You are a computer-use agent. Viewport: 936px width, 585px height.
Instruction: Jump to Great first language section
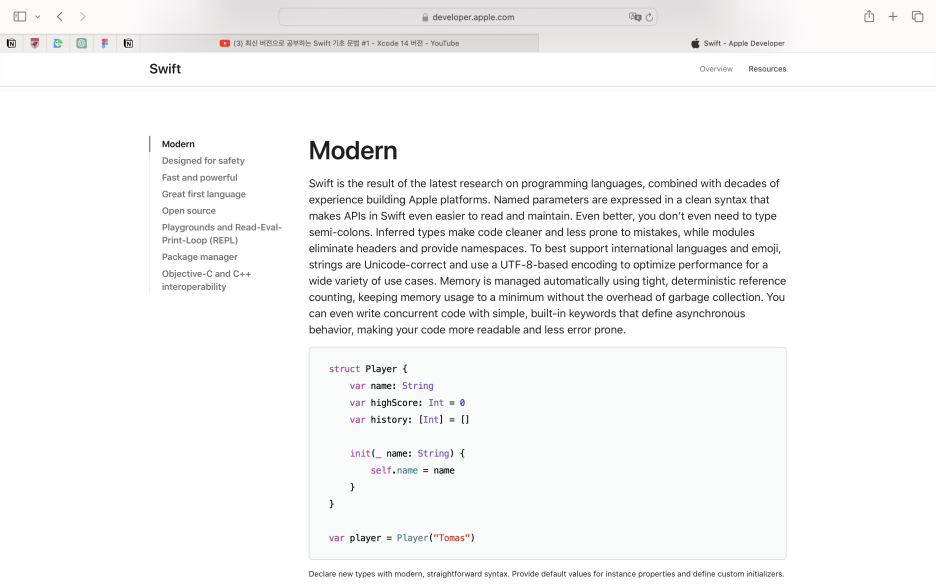click(204, 194)
